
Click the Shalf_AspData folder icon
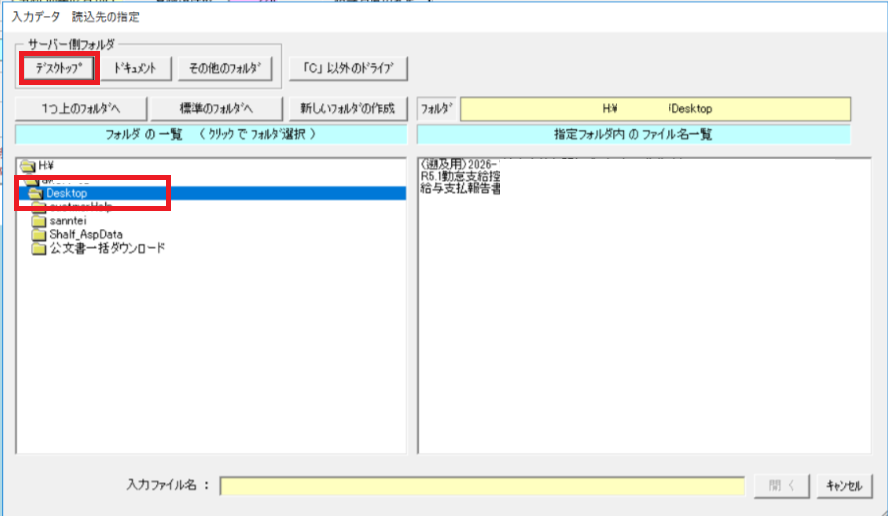pos(39,234)
